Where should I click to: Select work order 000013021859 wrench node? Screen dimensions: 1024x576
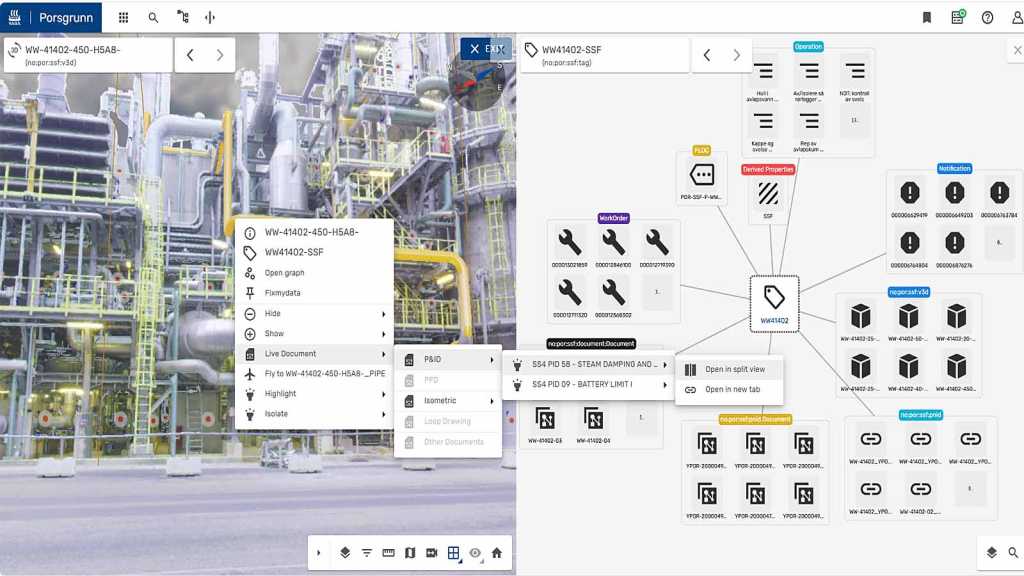tap(569, 248)
